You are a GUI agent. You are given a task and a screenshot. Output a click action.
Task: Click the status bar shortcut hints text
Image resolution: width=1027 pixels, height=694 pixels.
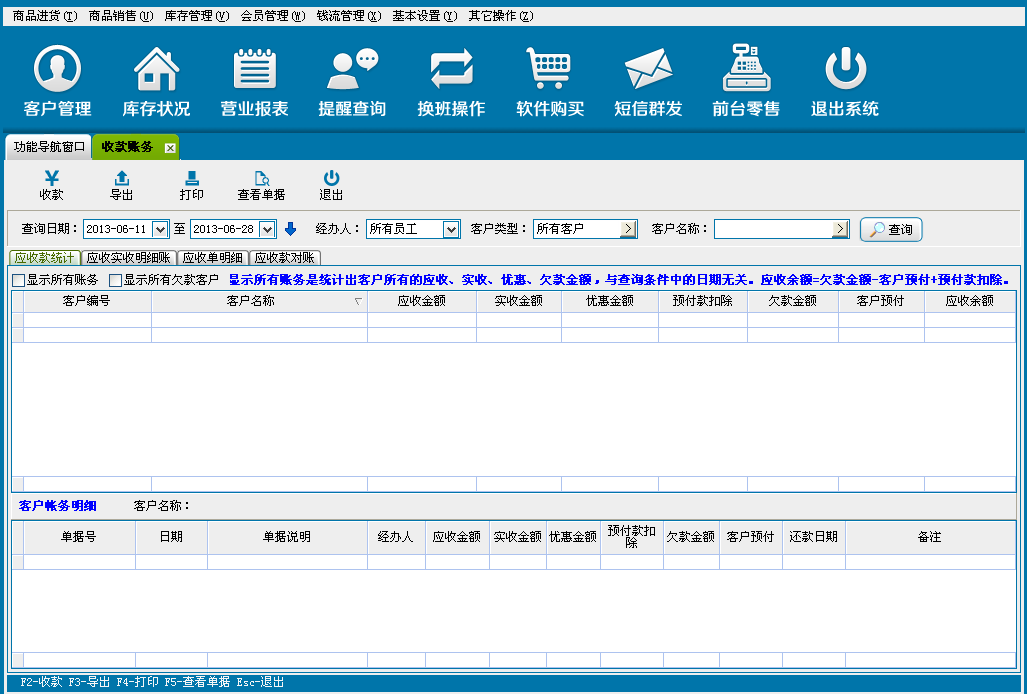click(x=152, y=682)
